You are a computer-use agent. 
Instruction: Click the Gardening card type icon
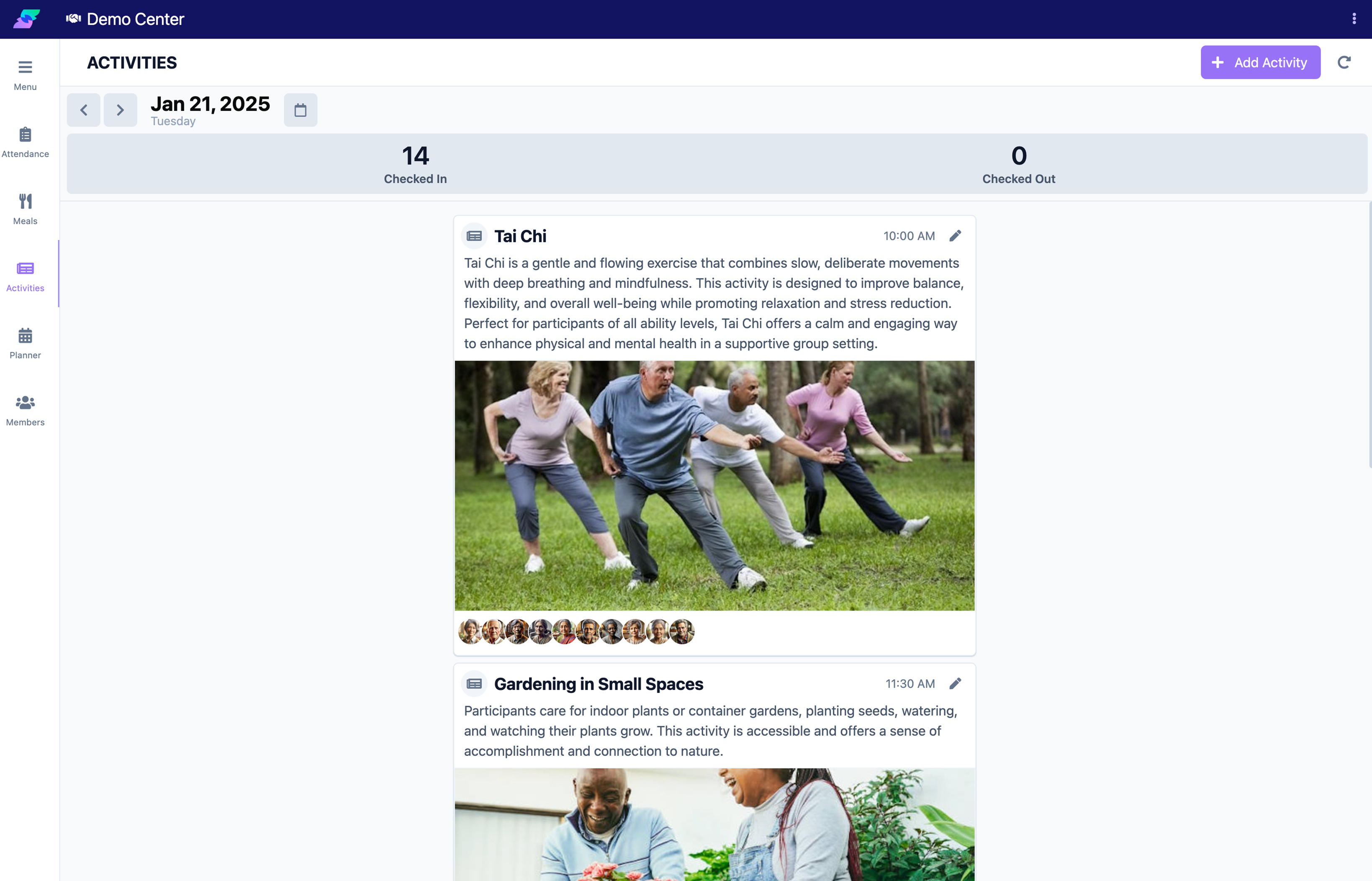point(474,684)
